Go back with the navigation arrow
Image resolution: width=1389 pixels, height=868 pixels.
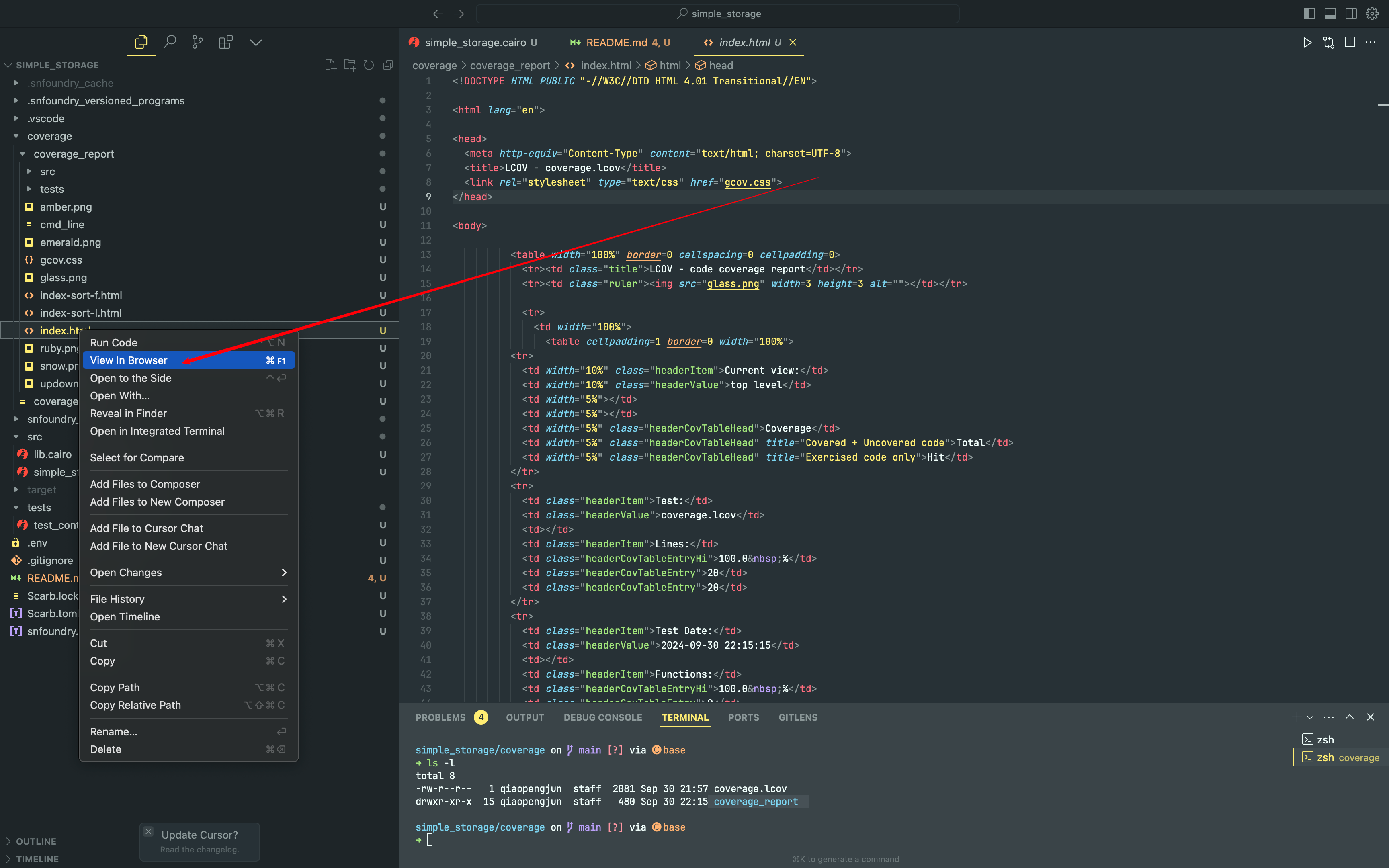[438, 14]
